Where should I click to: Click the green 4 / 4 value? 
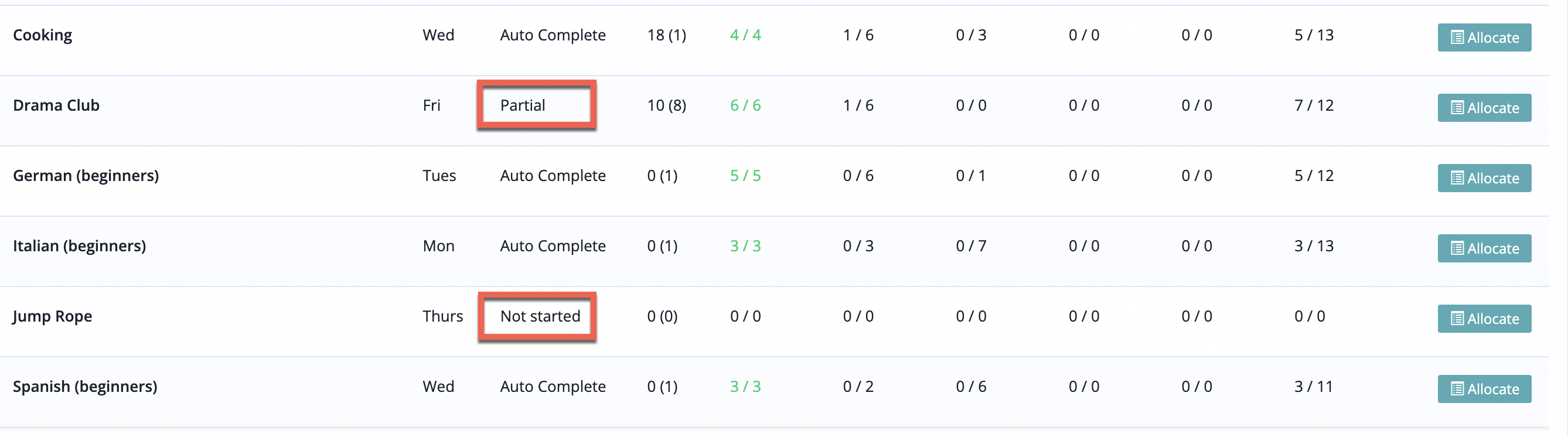click(746, 35)
